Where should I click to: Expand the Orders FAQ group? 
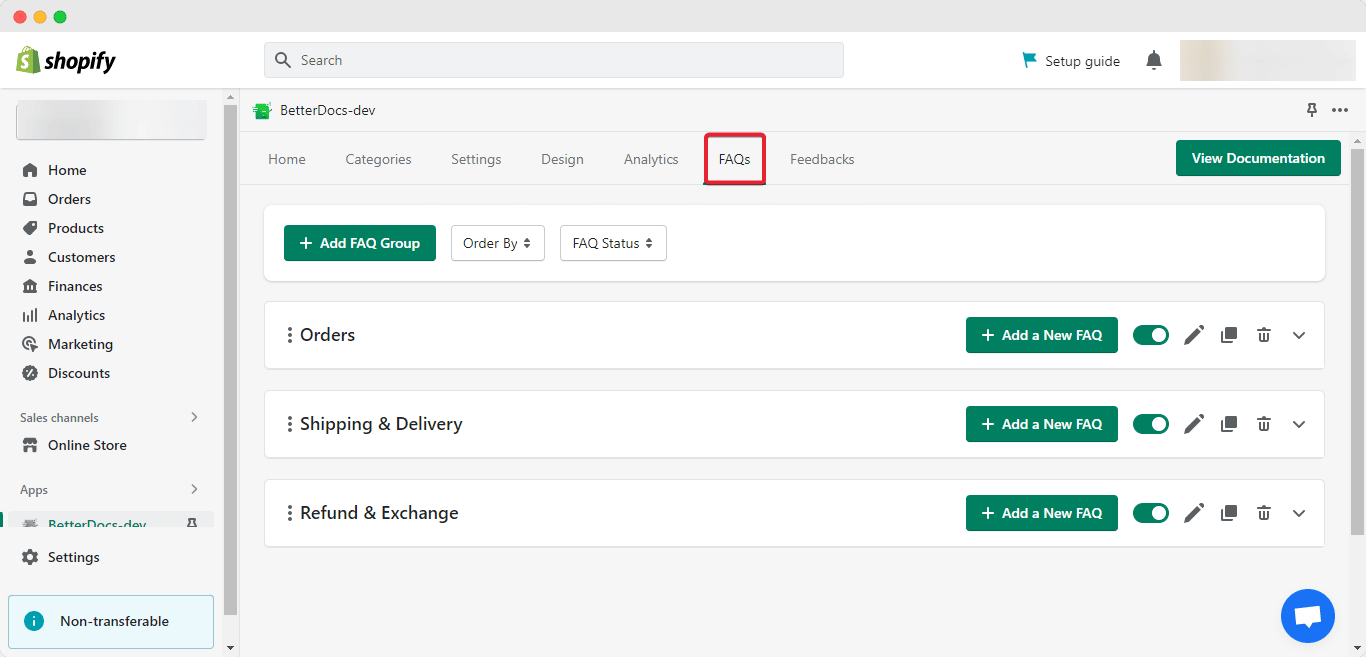[x=1299, y=335]
